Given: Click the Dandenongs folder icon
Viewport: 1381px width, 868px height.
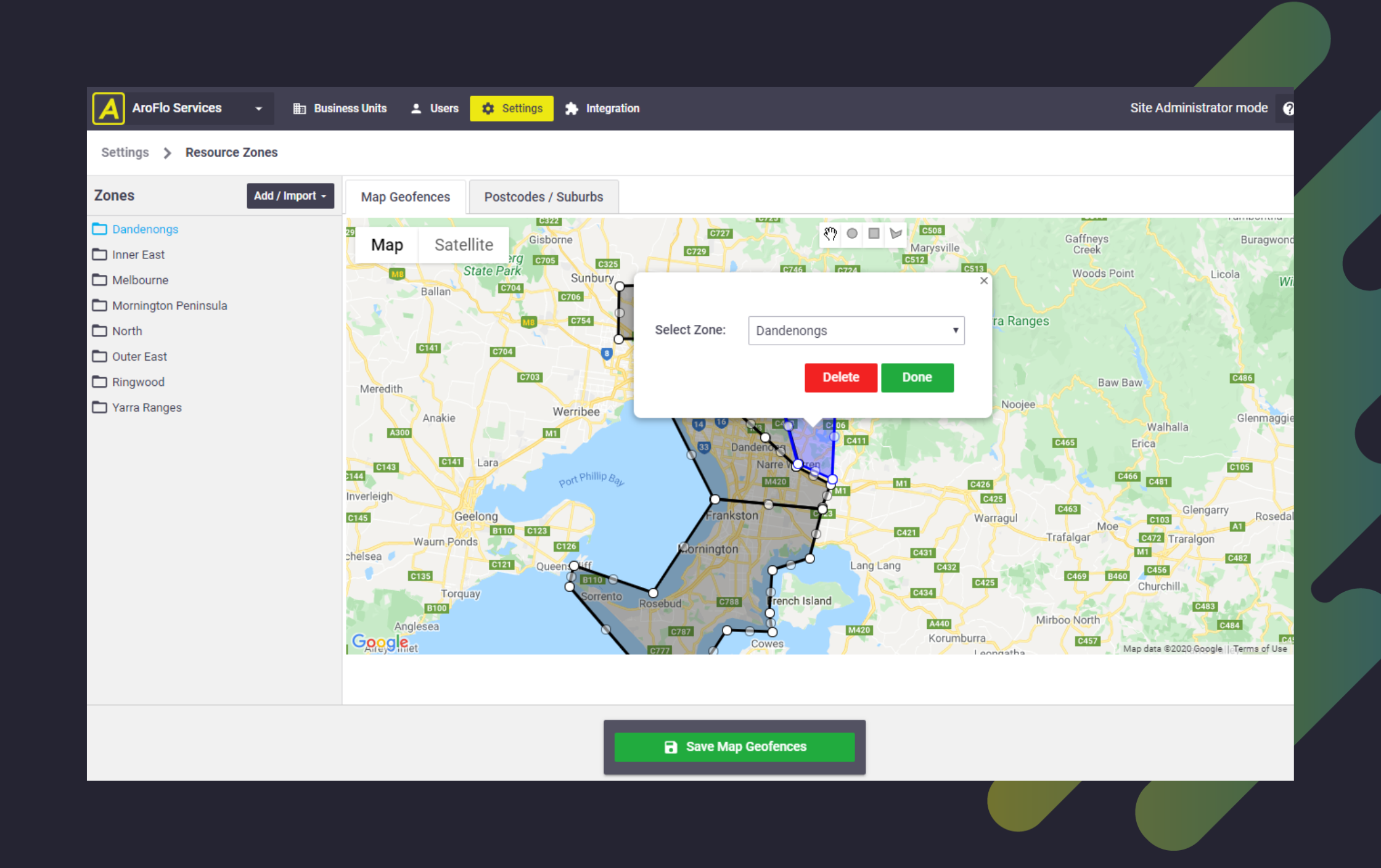Looking at the screenshot, I should (99, 229).
